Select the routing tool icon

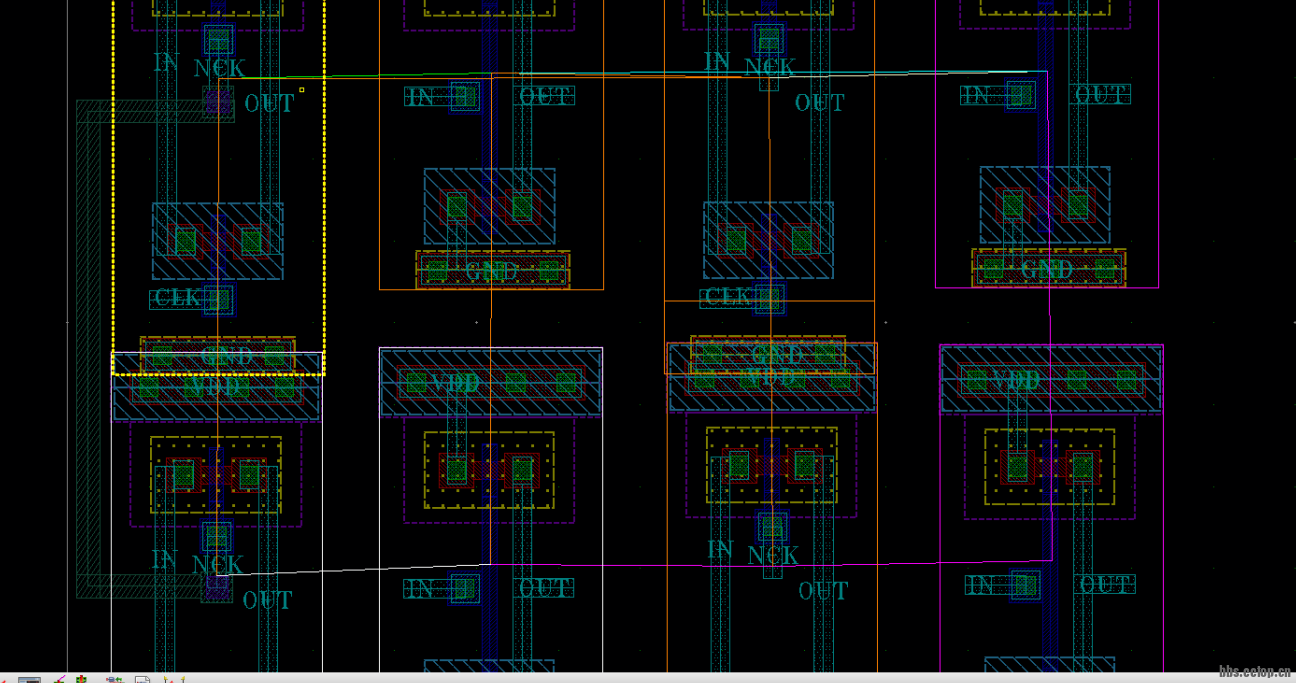(x=114, y=678)
